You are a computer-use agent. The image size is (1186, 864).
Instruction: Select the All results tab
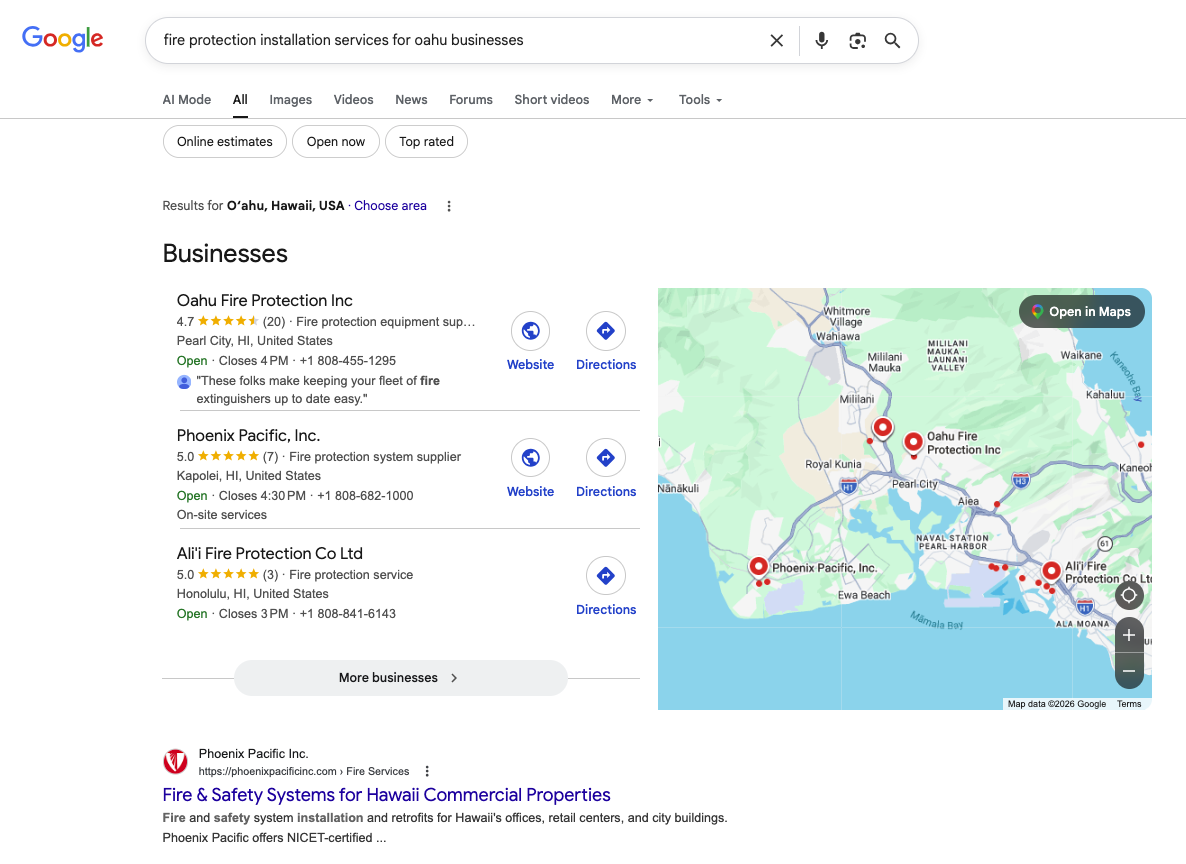pos(241,100)
